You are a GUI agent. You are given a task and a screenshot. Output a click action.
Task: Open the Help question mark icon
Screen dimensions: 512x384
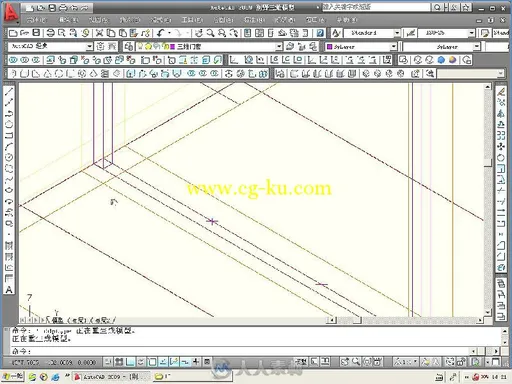pos(320,33)
